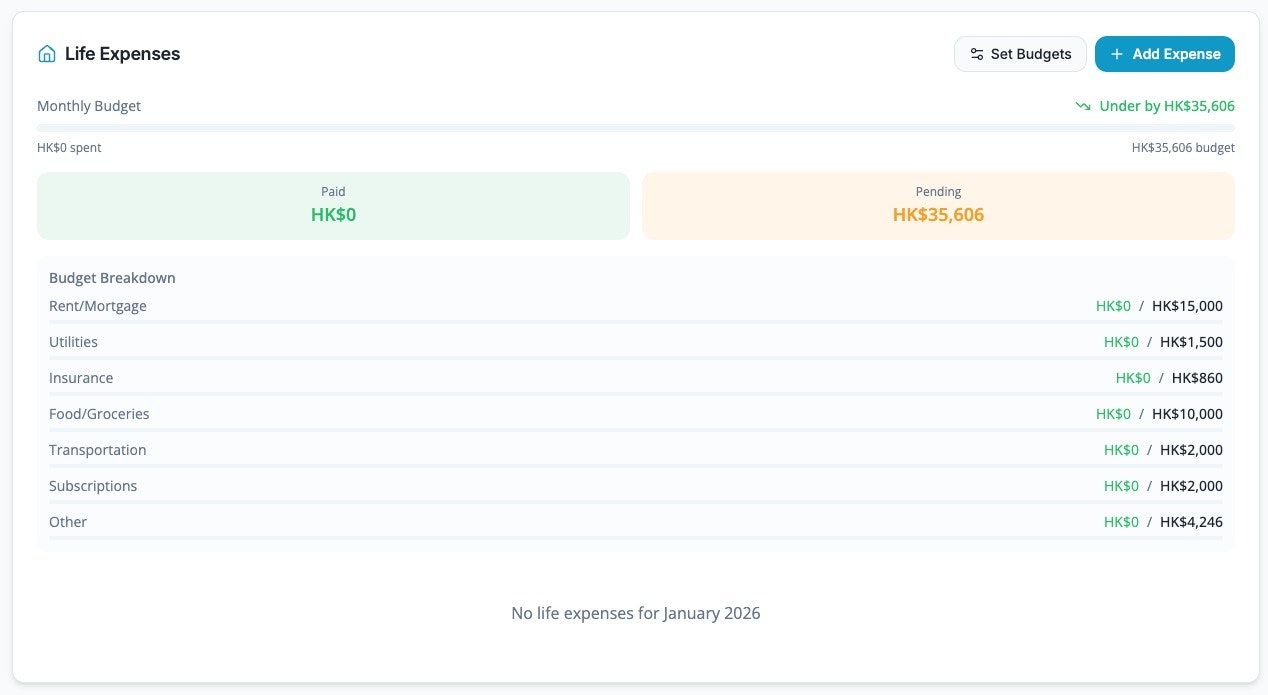The height and width of the screenshot is (695, 1268).
Task: Add a new expense
Action: 1165,54
